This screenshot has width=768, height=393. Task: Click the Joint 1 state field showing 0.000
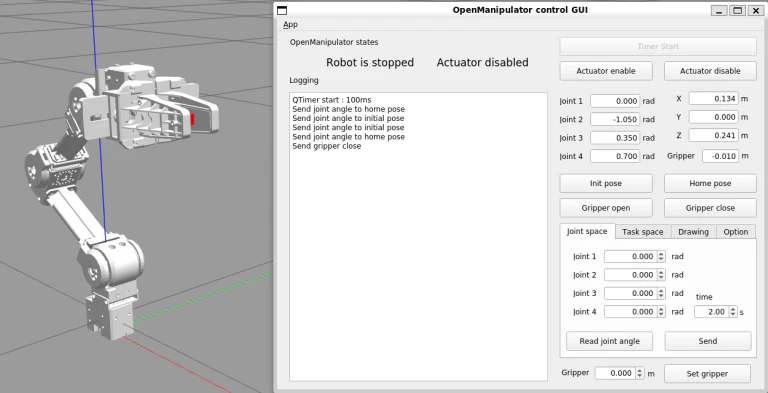615,101
